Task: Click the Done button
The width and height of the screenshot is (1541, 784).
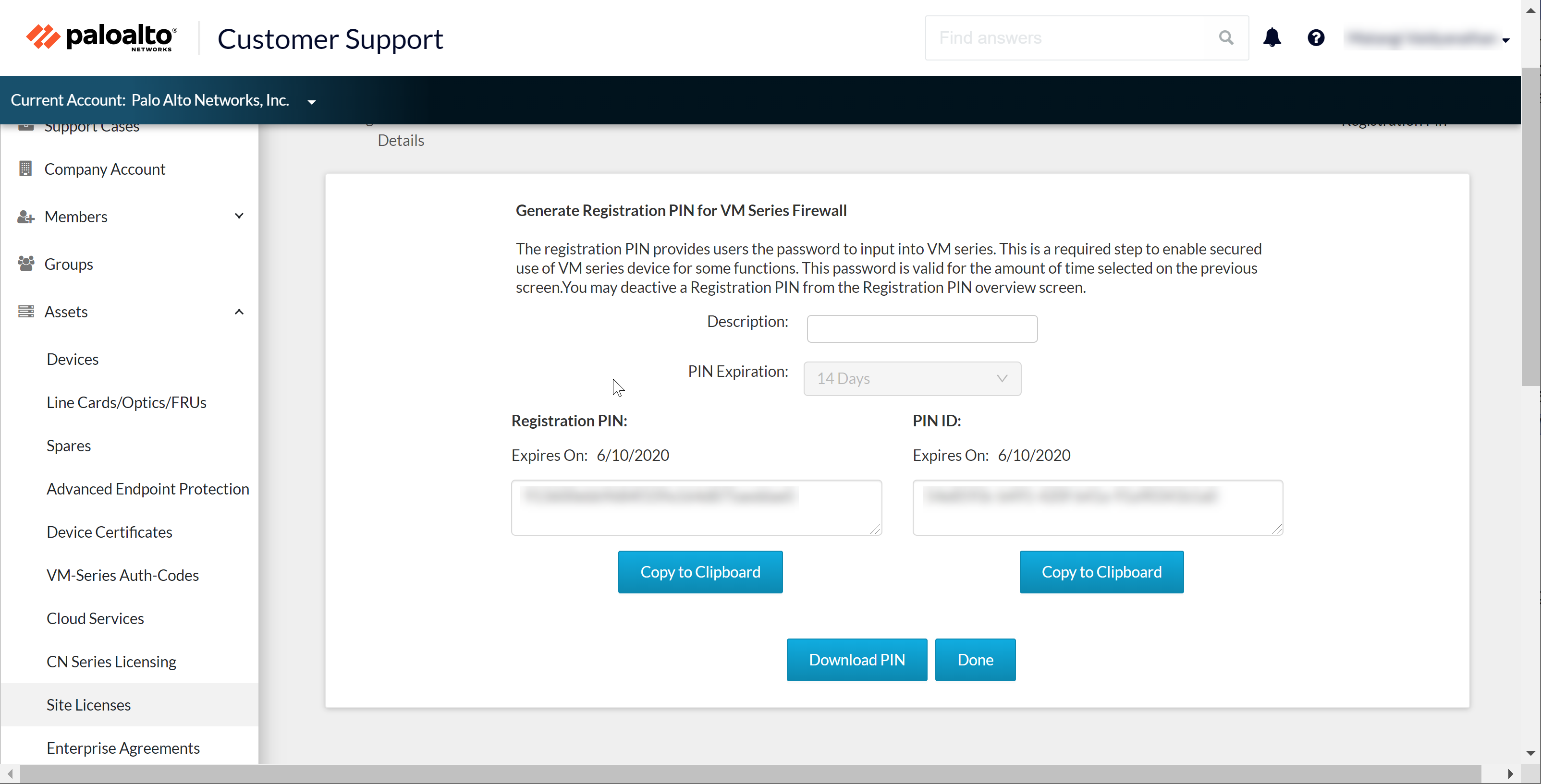Action: (975, 660)
